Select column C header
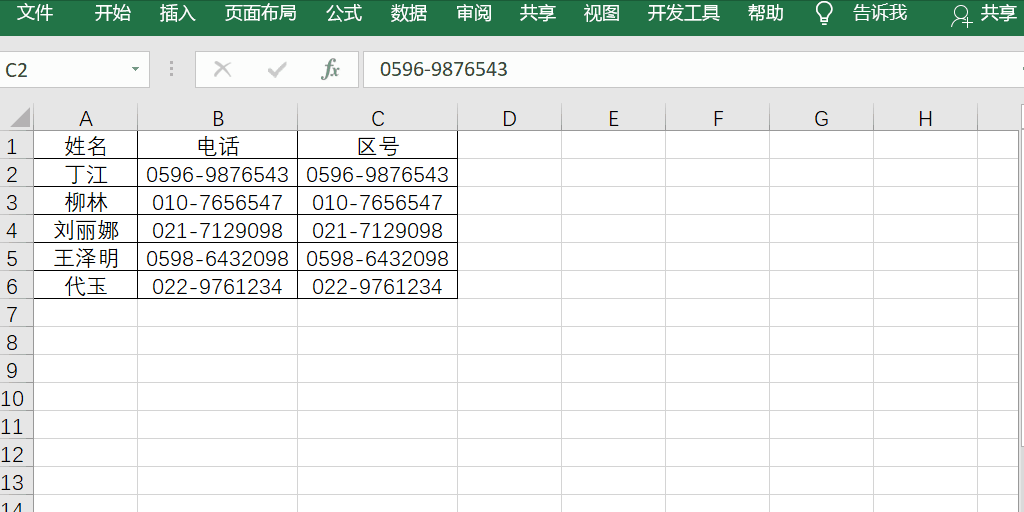The height and width of the screenshot is (512, 1024). pos(377,118)
